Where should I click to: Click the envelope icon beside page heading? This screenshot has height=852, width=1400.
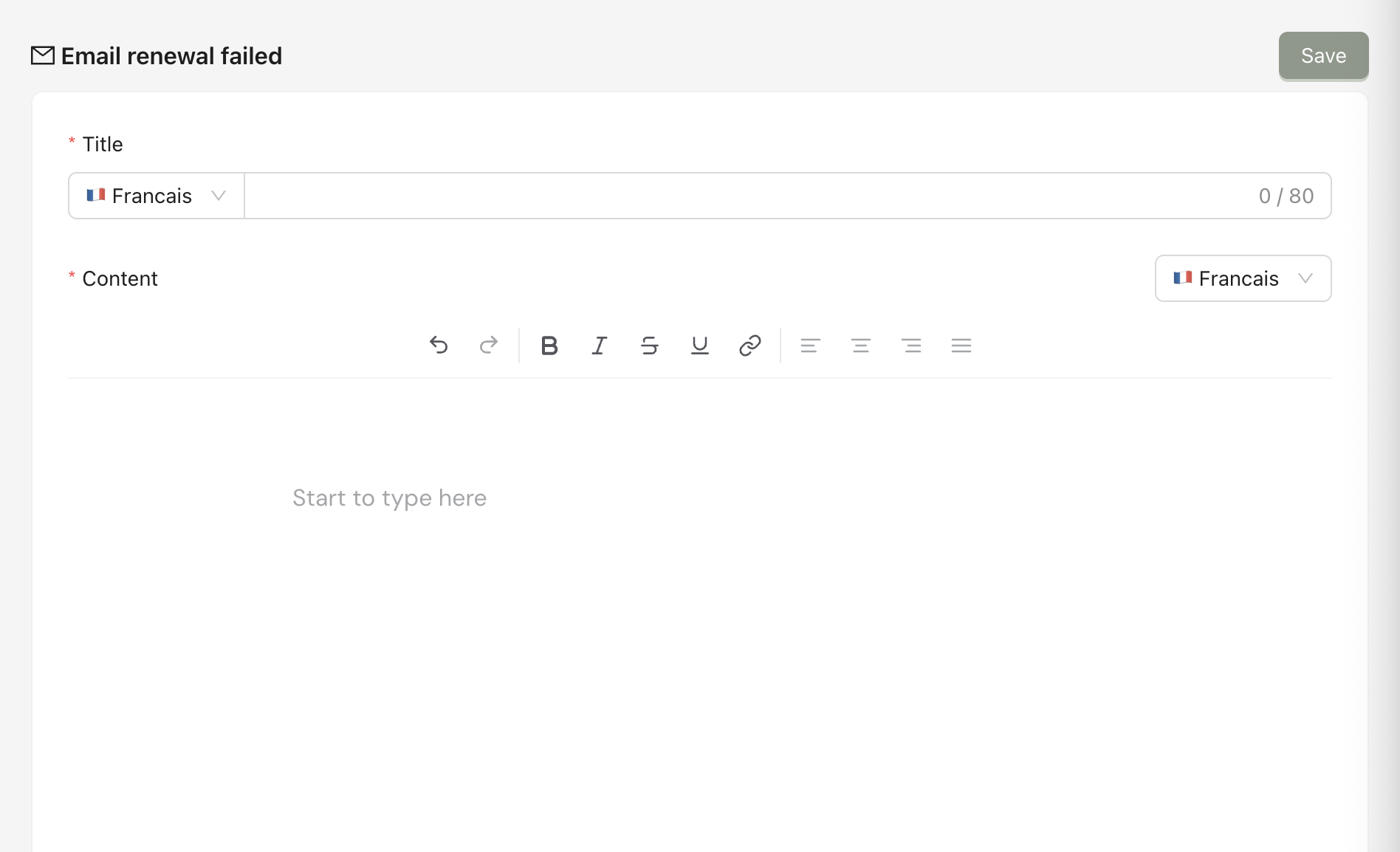(x=43, y=55)
